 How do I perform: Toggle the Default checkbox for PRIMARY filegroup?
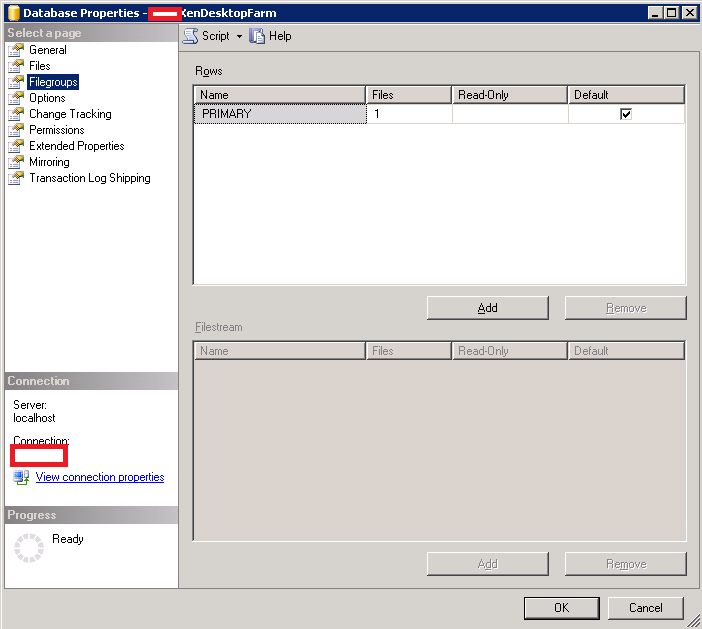click(x=625, y=114)
